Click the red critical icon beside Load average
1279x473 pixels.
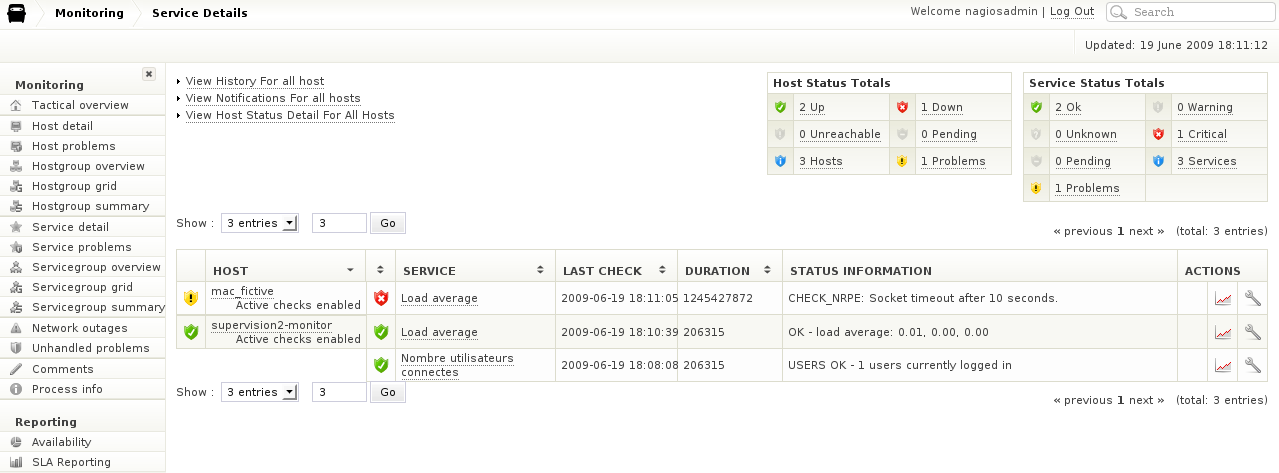(381, 298)
